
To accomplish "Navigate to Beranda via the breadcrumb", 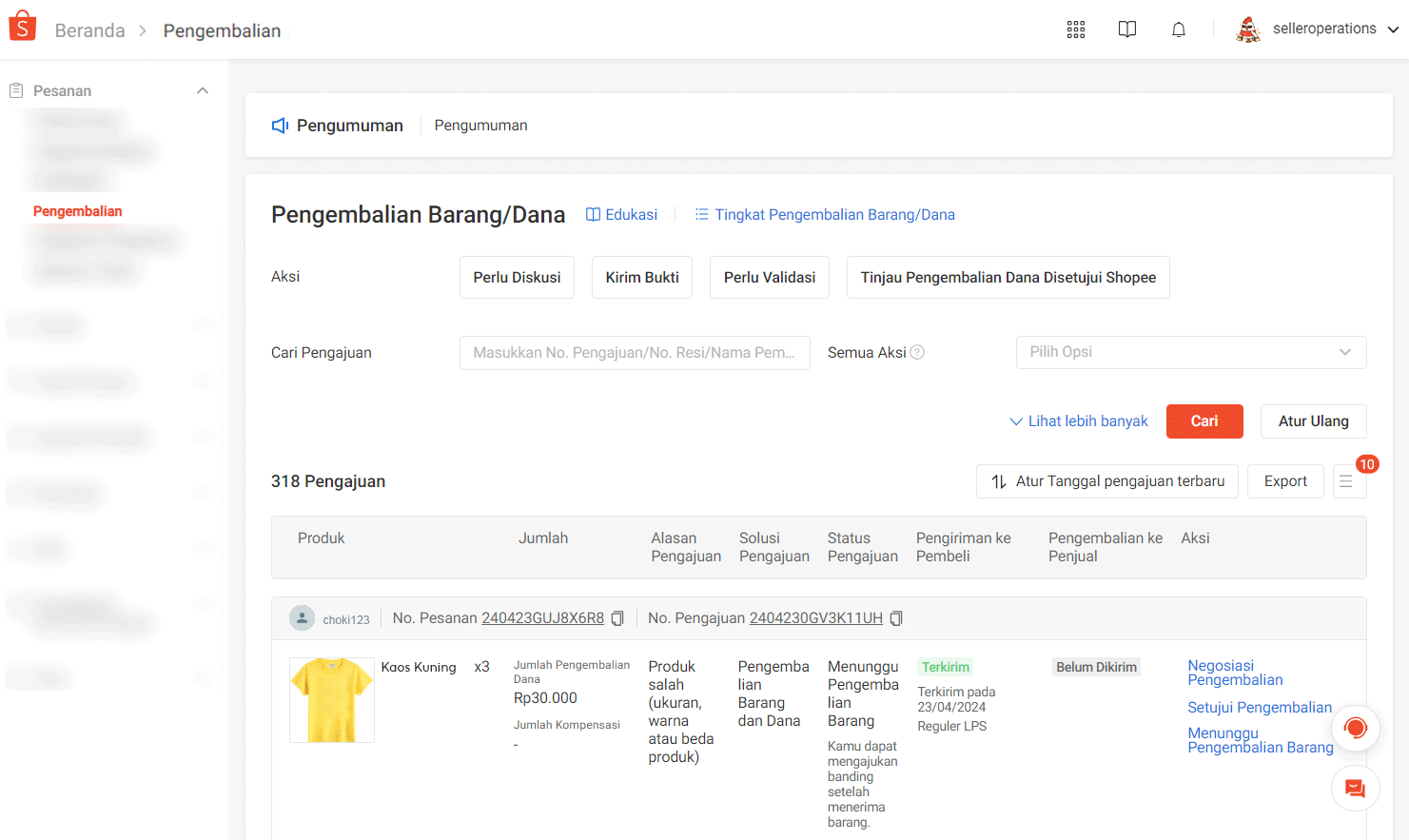I will point(89,29).
